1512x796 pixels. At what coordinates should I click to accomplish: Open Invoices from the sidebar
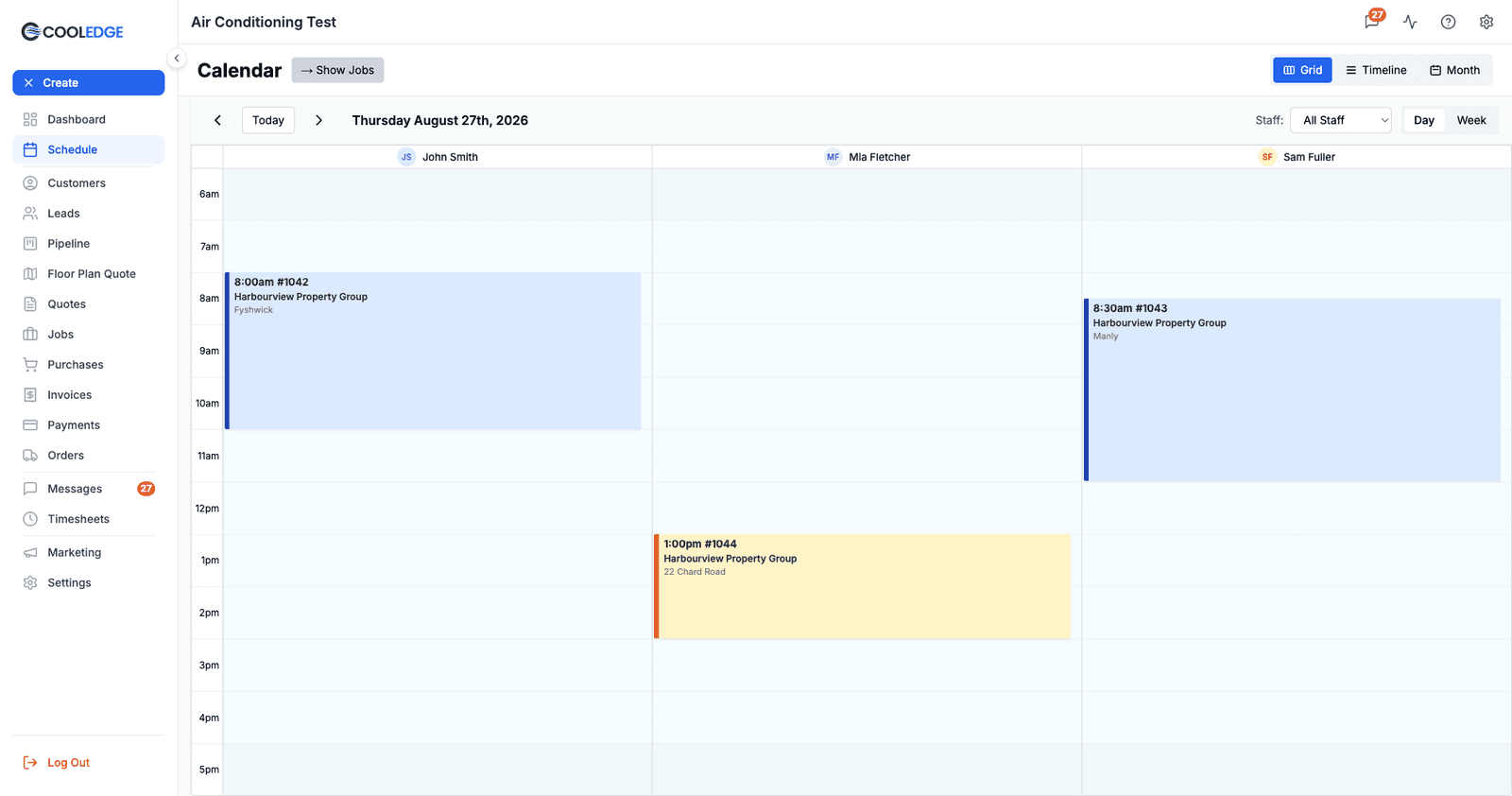coord(88,395)
